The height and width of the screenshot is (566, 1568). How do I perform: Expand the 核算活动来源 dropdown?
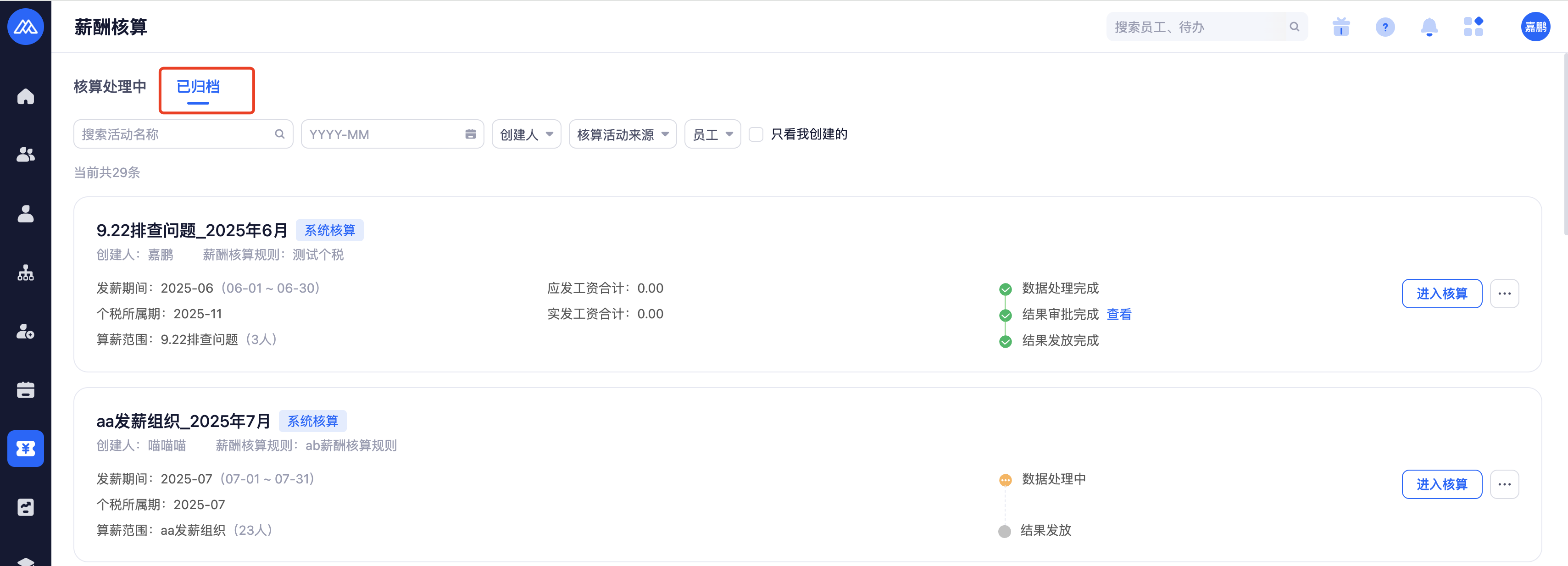tap(622, 134)
